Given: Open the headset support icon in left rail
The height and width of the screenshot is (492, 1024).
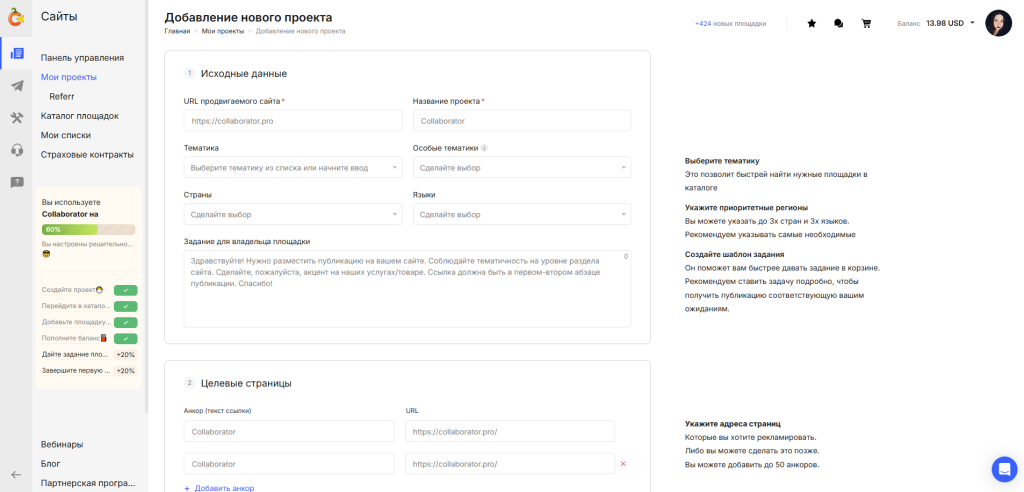Looking at the screenshot, I should tap(17, 150).
